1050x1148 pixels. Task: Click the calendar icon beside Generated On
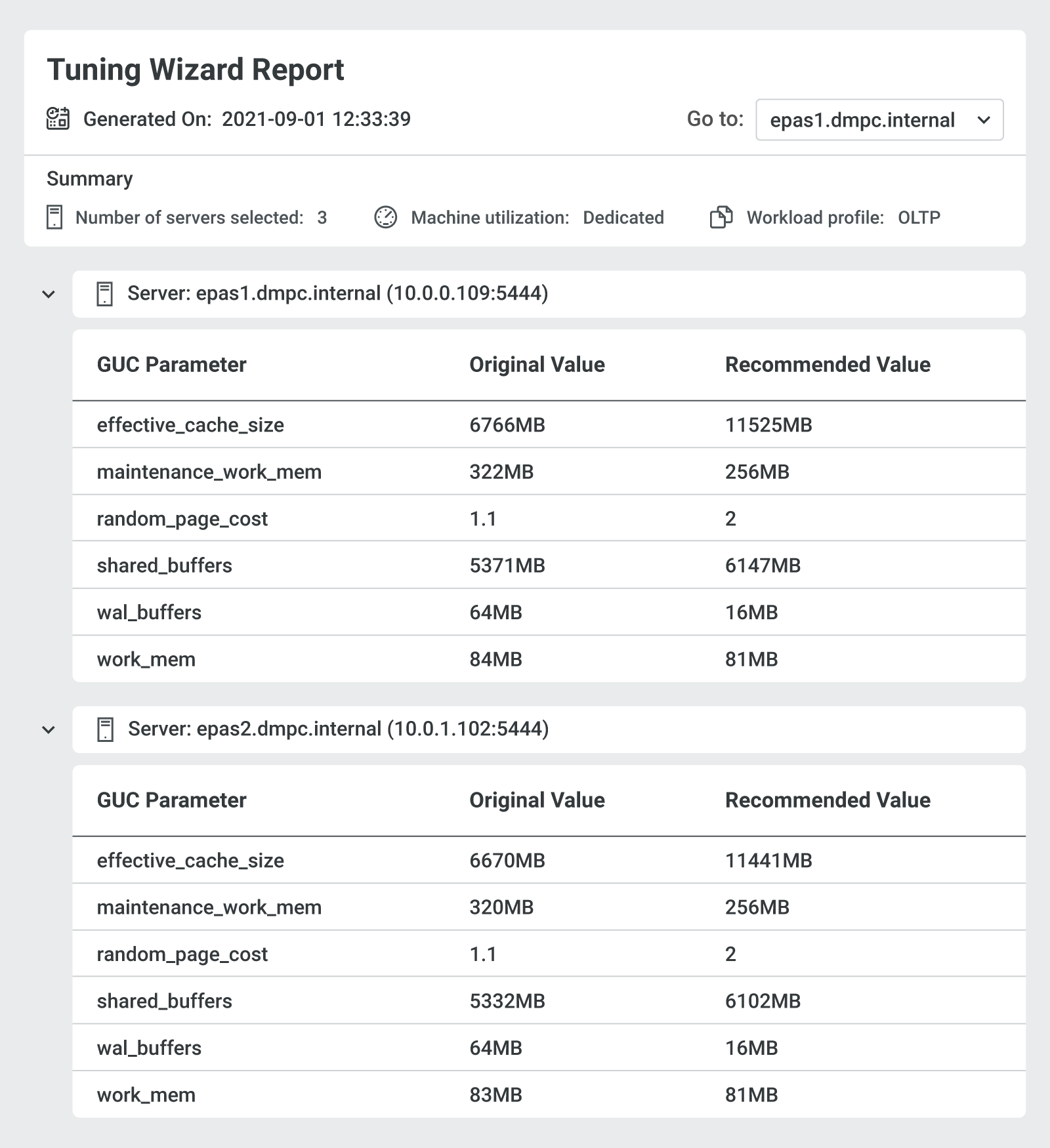pyautogui.click(x=58, y=119)
